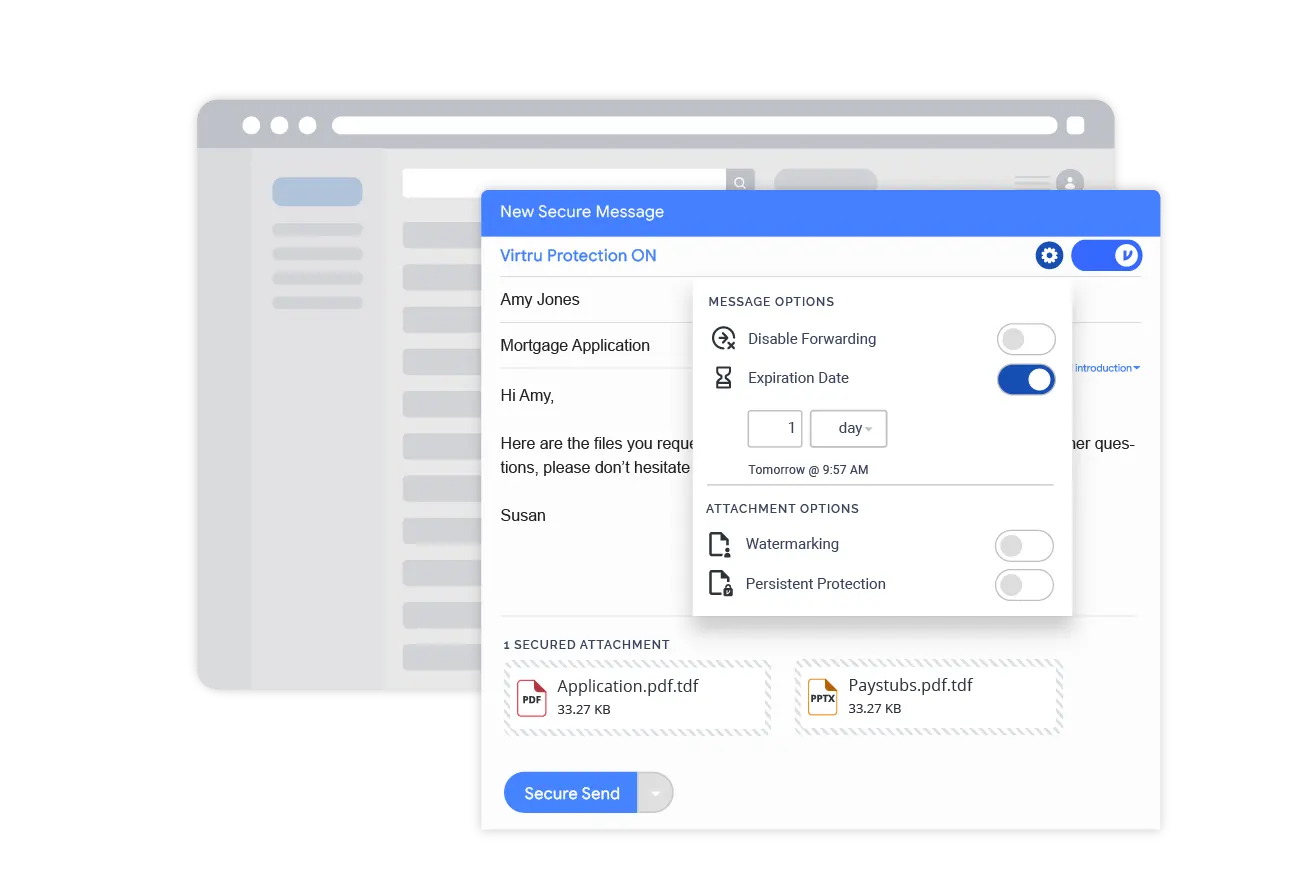Expand the Secure Send arrow dropdown
1316x886 pixels.
point(655,793)
